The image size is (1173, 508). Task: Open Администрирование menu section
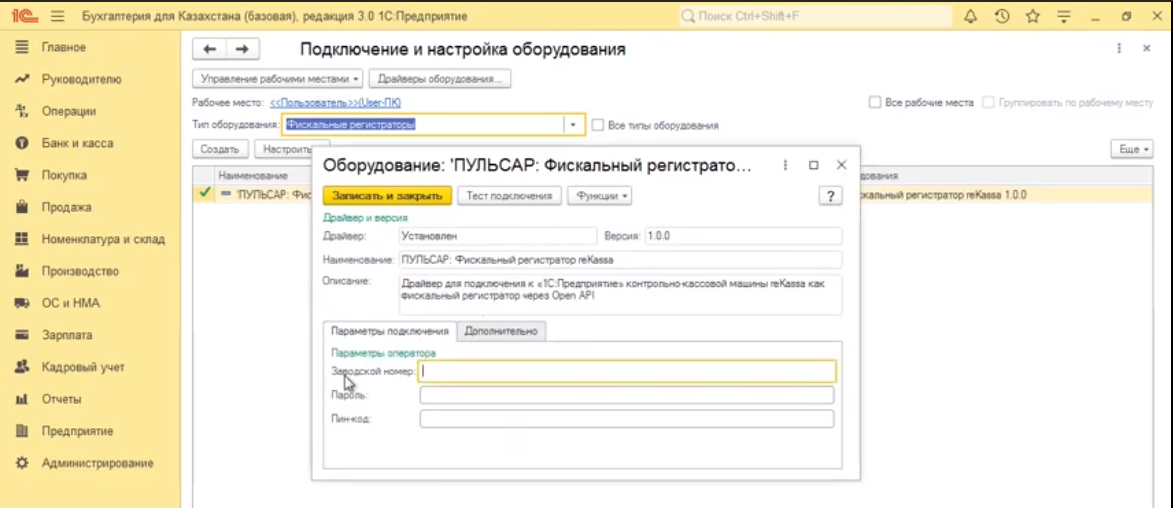tap(98, 463)
